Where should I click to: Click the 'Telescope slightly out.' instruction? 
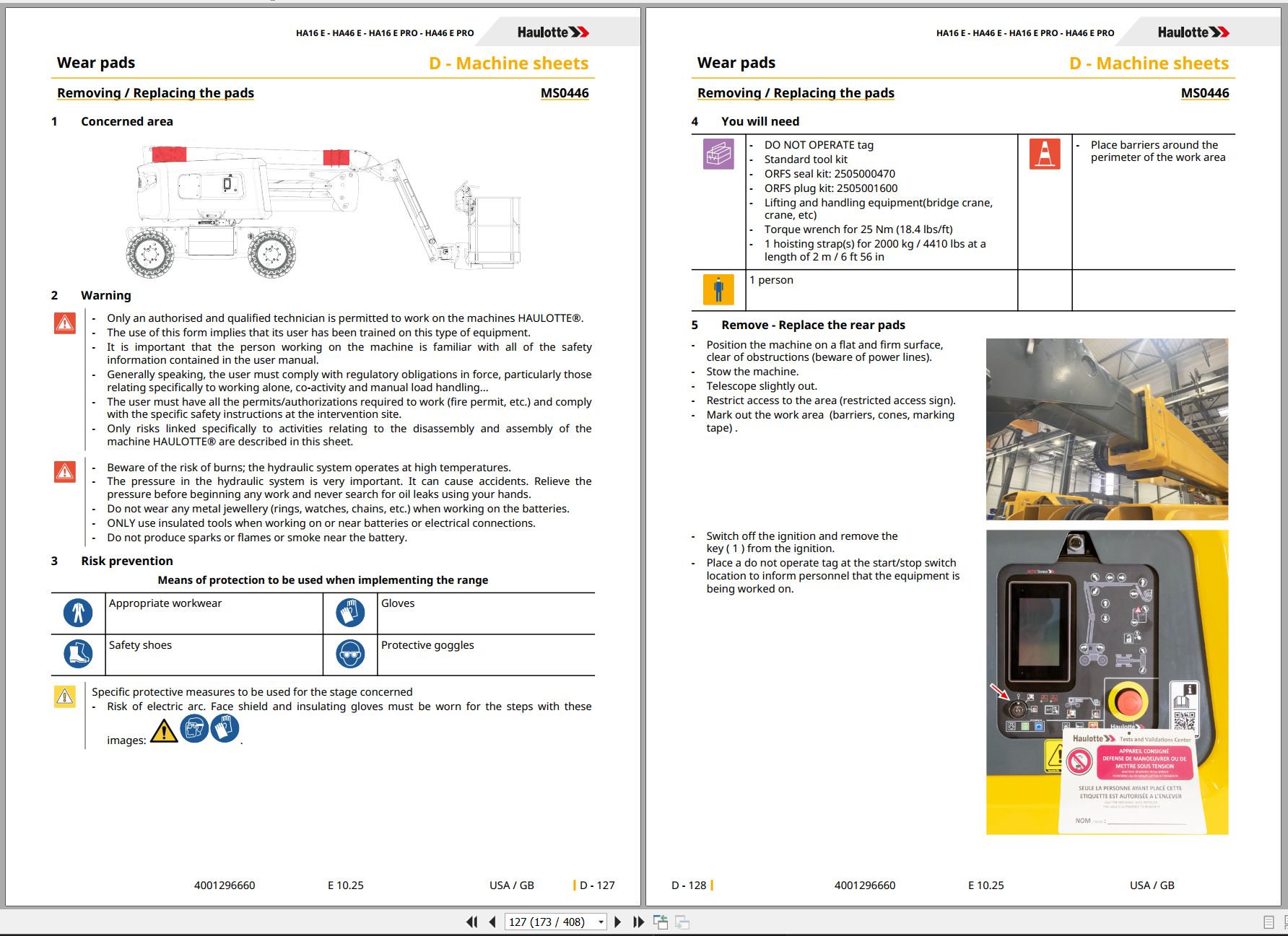point(762,386)
